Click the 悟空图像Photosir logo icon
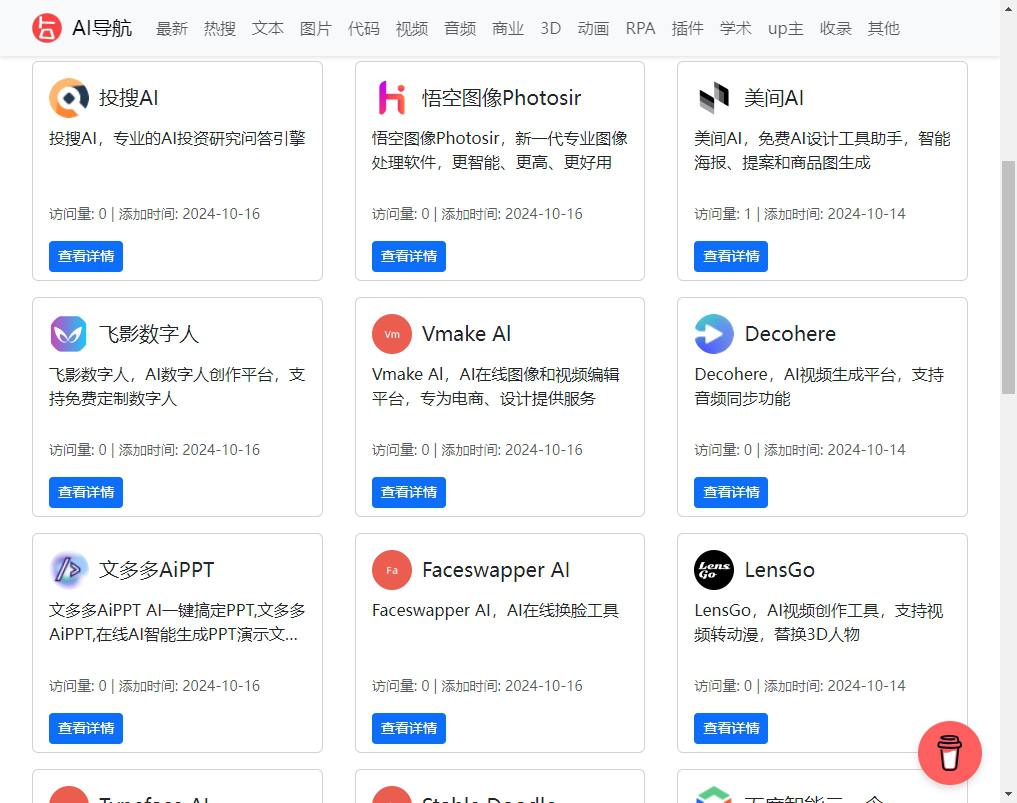 (392, 98)
